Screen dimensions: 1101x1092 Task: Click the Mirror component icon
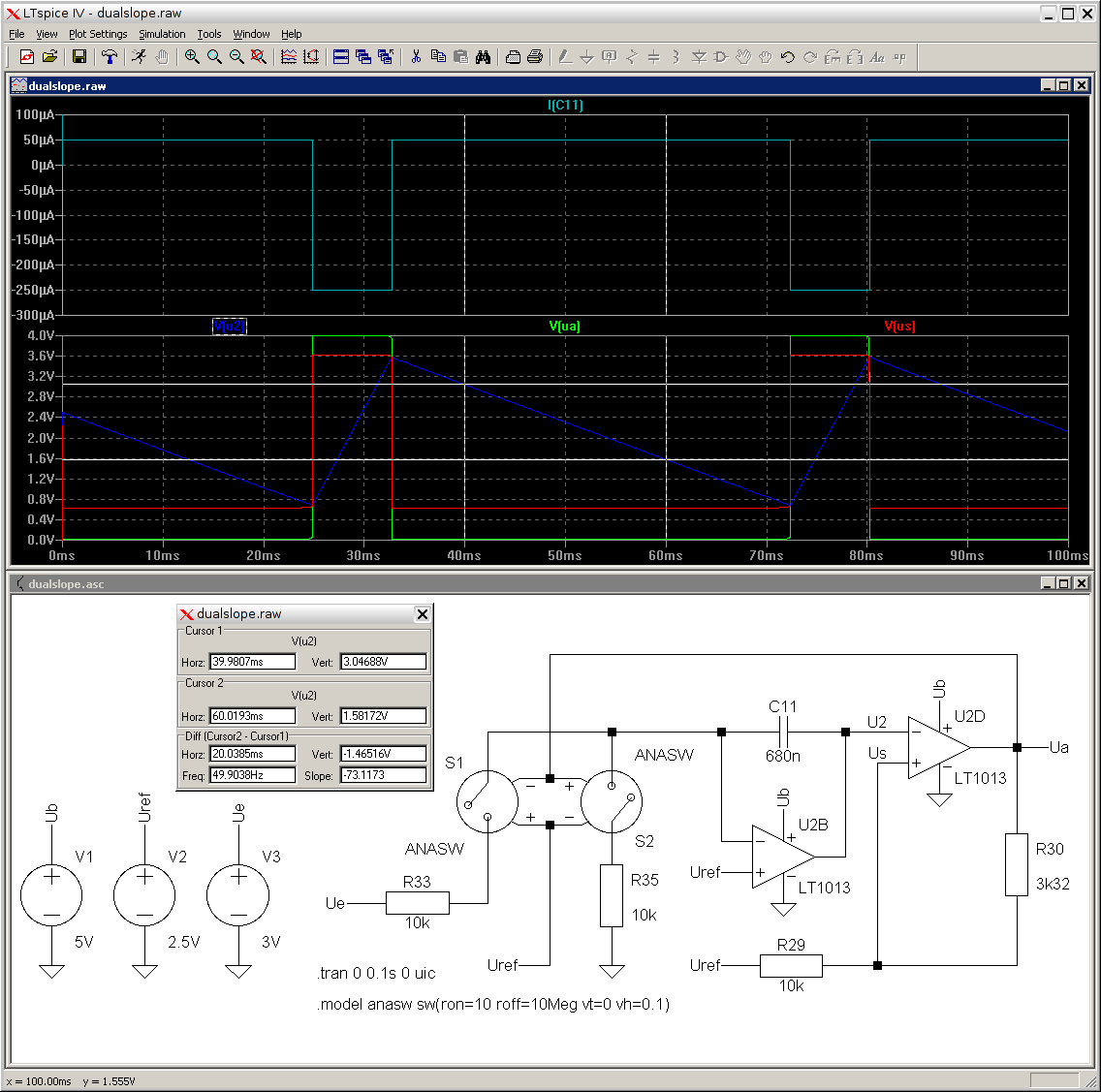tap(855, 57)
